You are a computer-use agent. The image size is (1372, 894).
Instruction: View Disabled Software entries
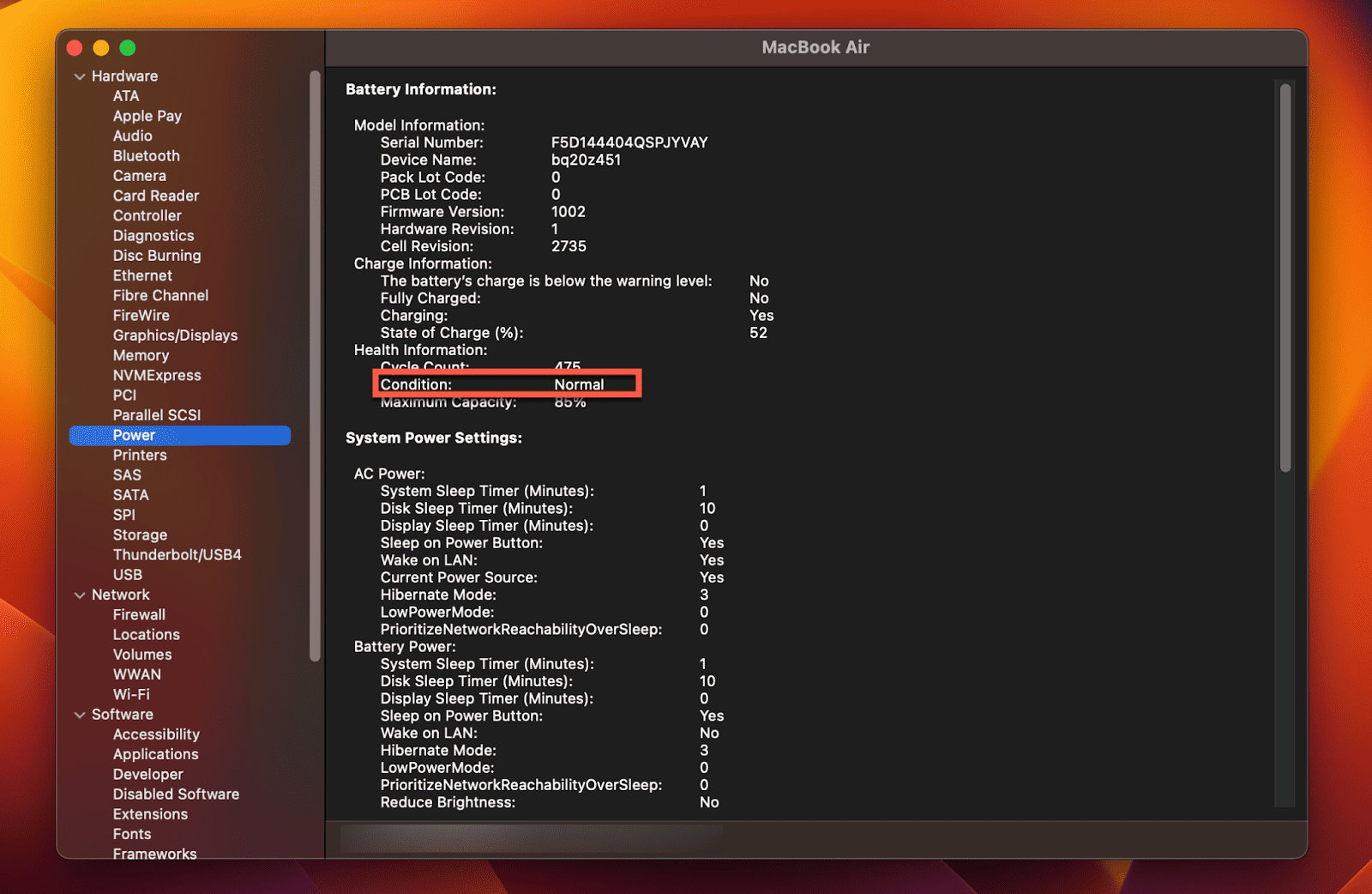pos(176,794)
